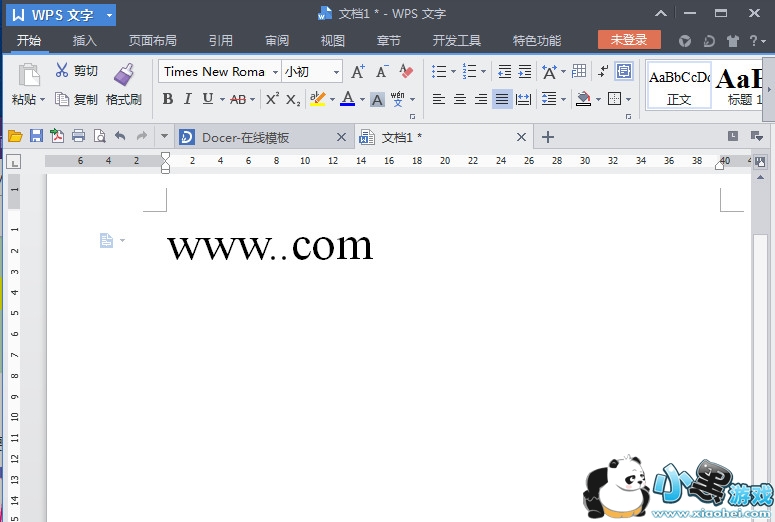Add a new document tab with plus
The width and height of the screenshot is (775, 522).
[548, 137]
